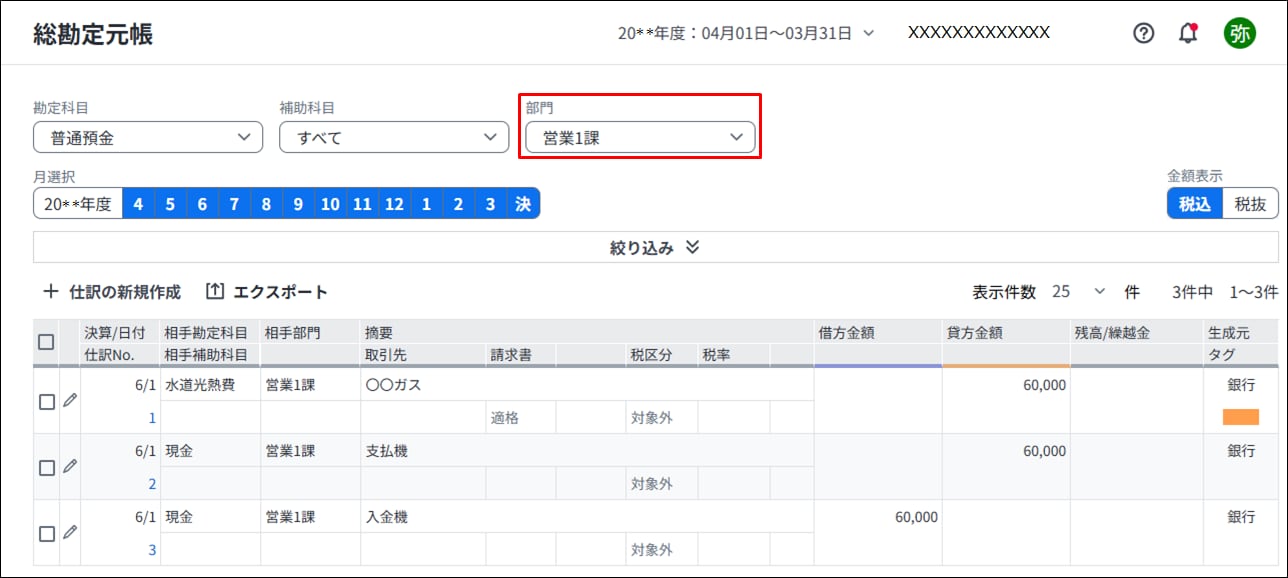Open the fiscal year period selector
Viewport: 1288px width, 578px height.
click(x=746, y=33)
